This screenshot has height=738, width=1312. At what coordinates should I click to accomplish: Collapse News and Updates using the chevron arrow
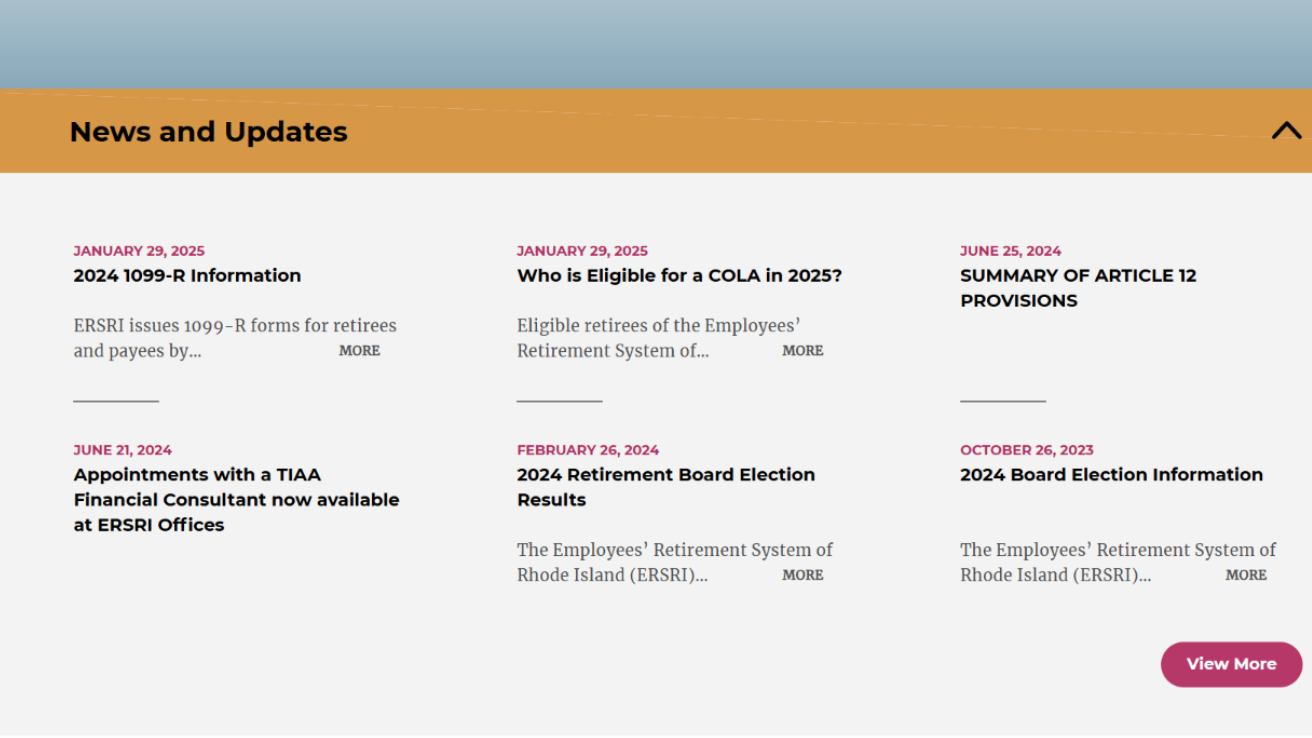[1286, 131]
